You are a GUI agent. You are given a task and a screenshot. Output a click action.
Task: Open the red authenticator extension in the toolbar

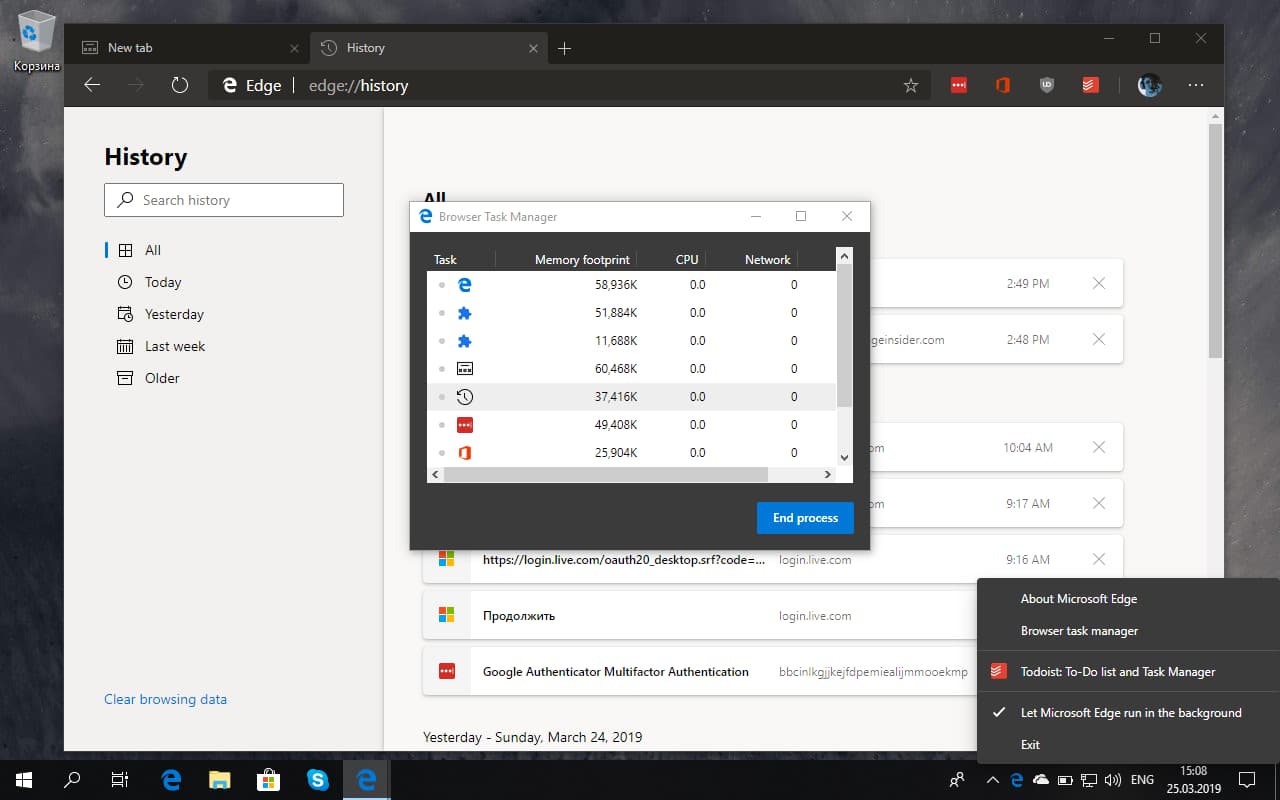pos(959,86)
